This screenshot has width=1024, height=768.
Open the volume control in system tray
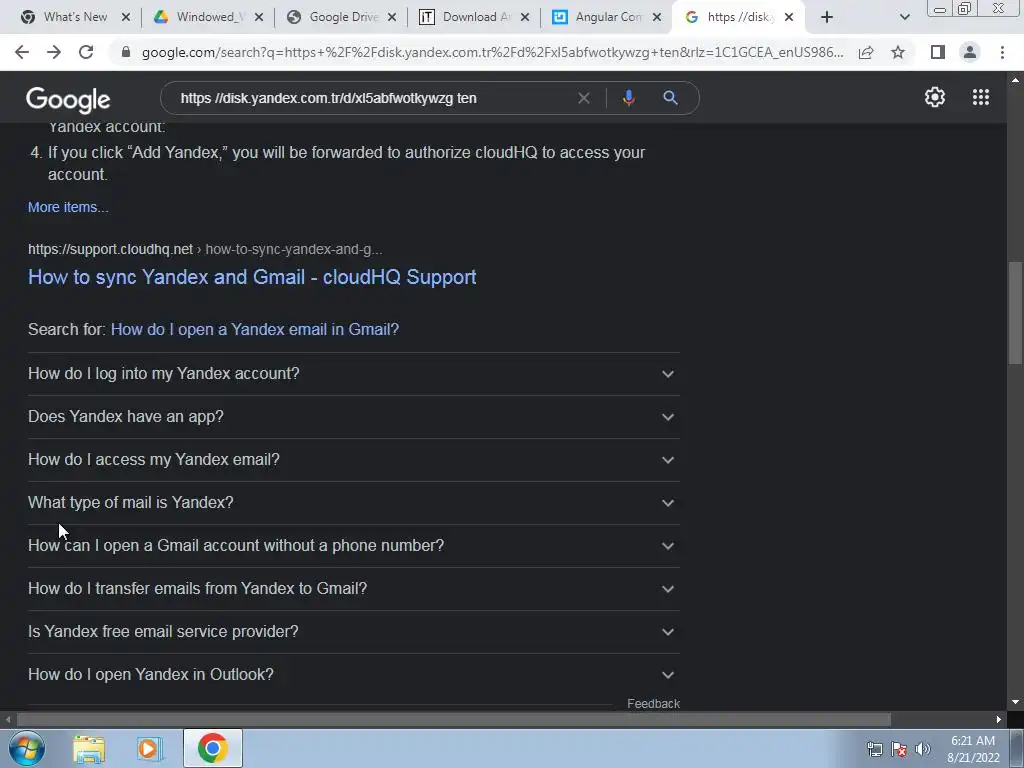pyautogui.click(x=923, y=749)
